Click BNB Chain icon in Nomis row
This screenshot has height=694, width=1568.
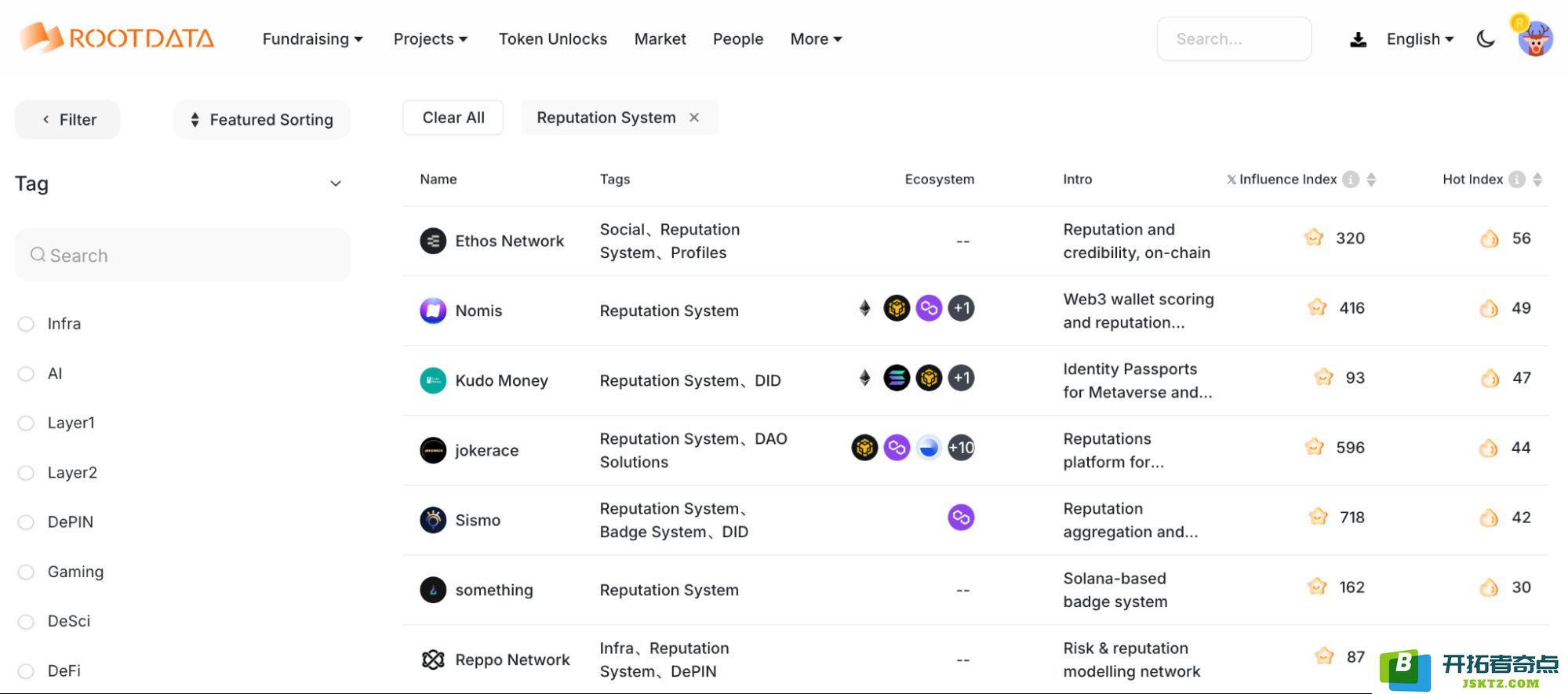click(x=897, y=308)
